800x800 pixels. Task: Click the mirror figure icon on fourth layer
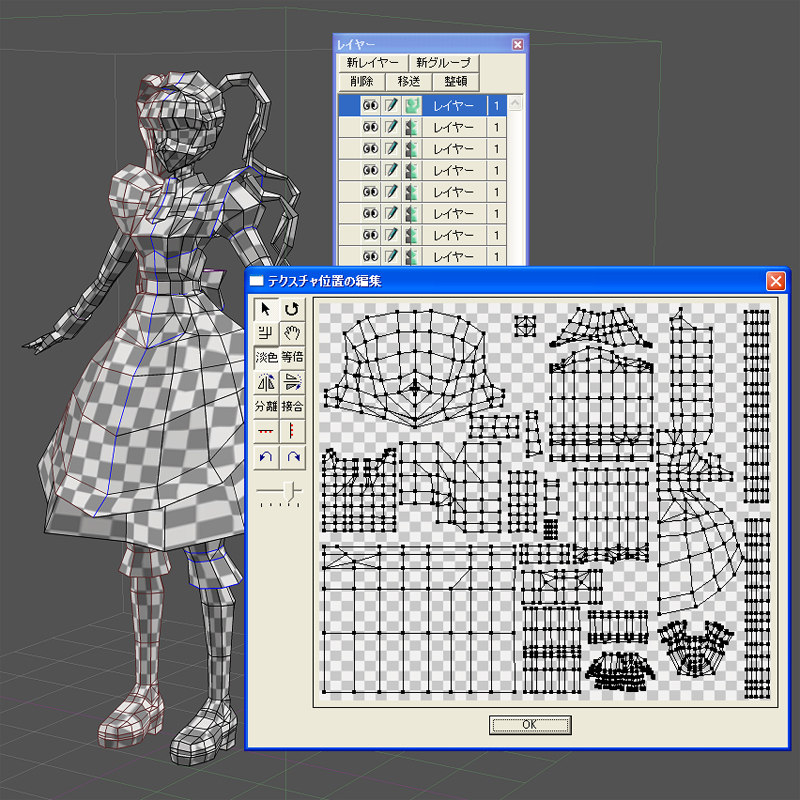(x=412, y=170)
